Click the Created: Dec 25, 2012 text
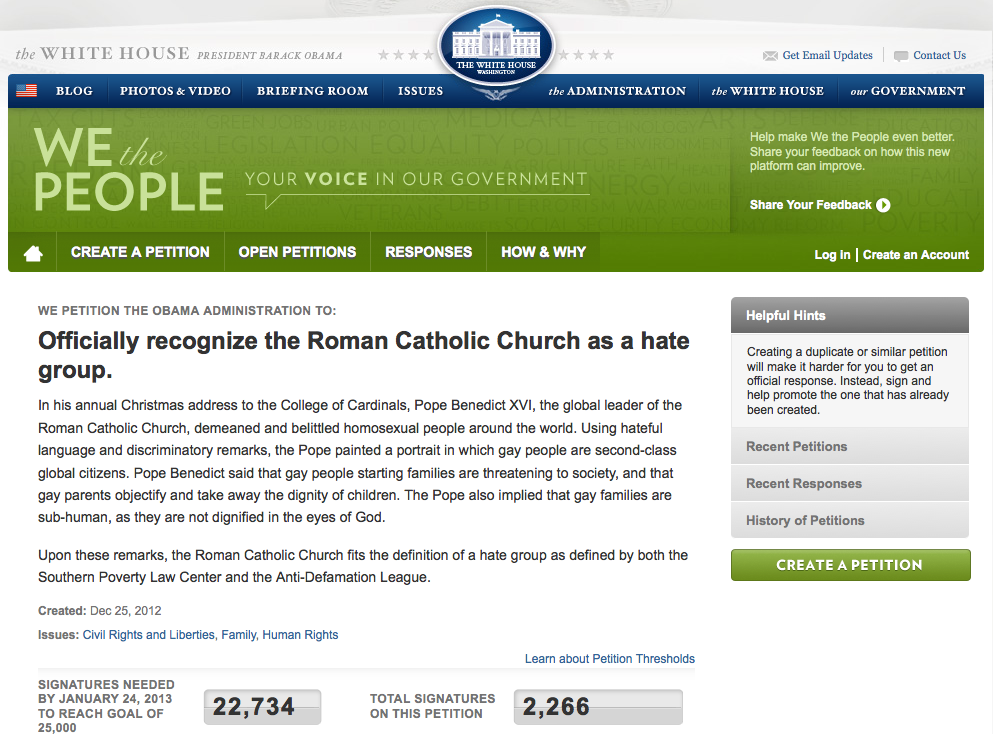Image resolution: width=993 pixels, height=734 pixels. point(99,611)
